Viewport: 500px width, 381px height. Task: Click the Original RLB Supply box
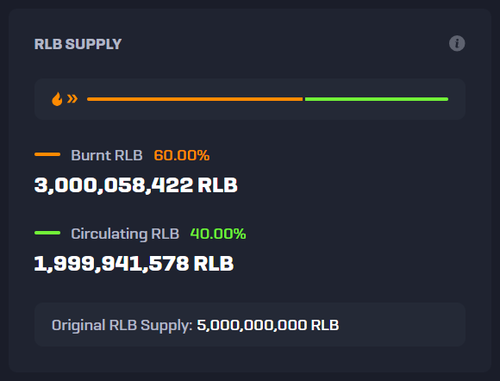click(x=250, y=325)
